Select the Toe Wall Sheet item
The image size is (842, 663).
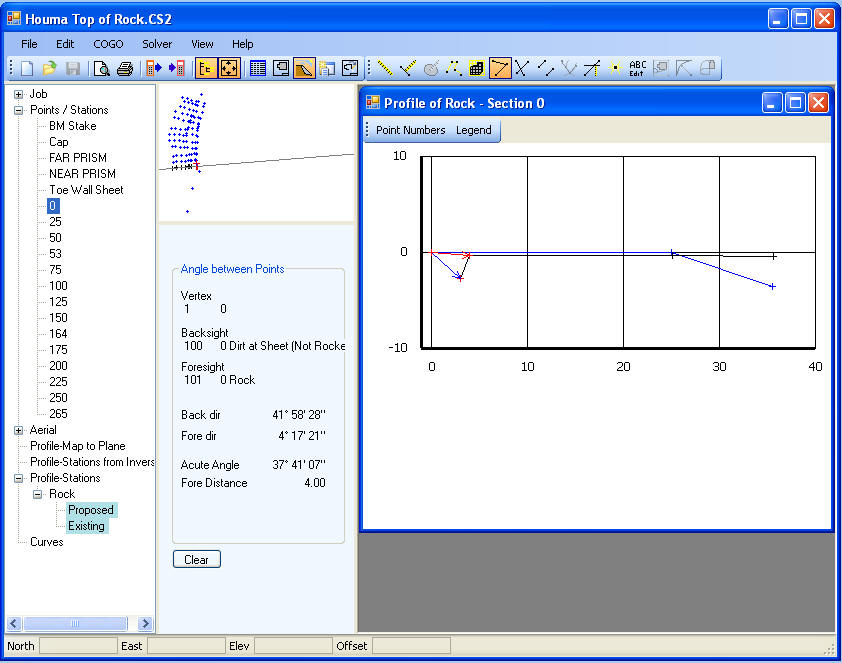(x=86, y=190)
